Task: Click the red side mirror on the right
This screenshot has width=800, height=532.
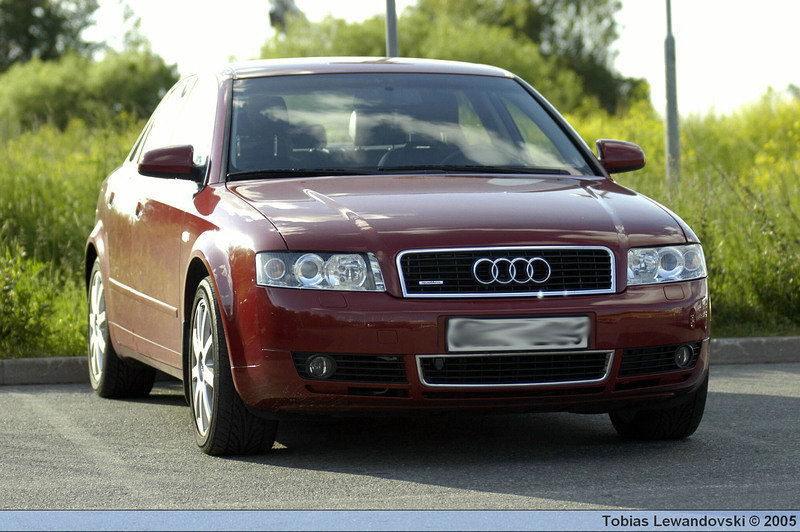Action: pyautogui.click(x=621, y=156)
